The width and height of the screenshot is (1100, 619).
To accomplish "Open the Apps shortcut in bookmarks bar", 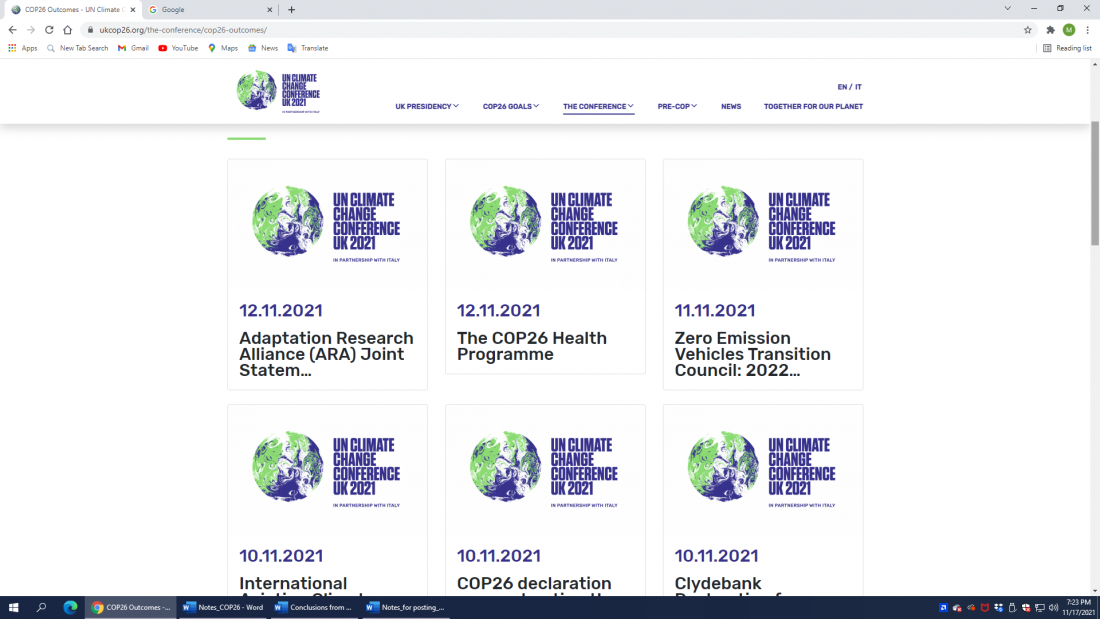I will [x=22, y=48].
